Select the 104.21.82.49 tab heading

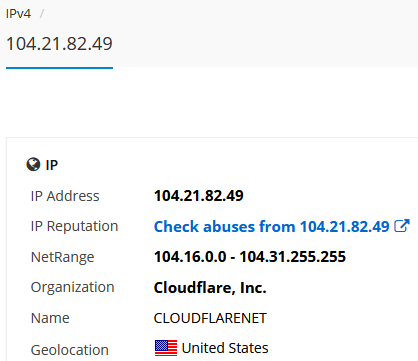click(59, 44)
